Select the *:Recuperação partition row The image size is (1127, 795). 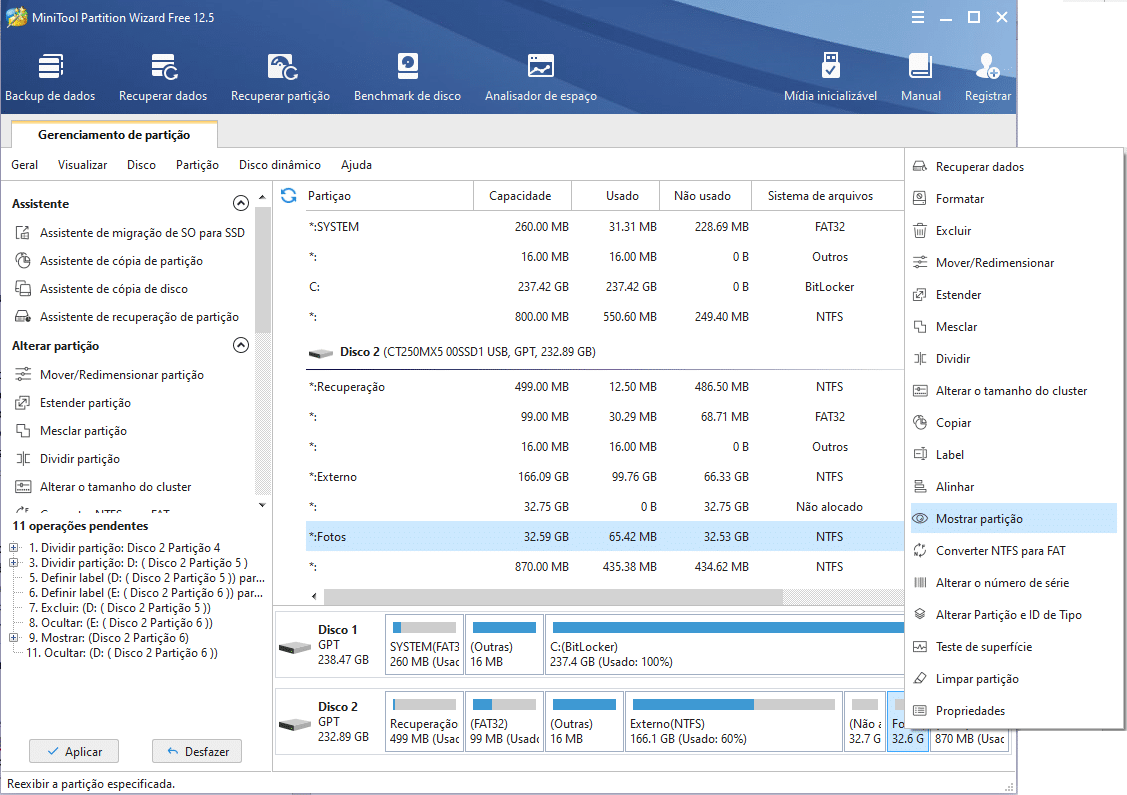604,387
